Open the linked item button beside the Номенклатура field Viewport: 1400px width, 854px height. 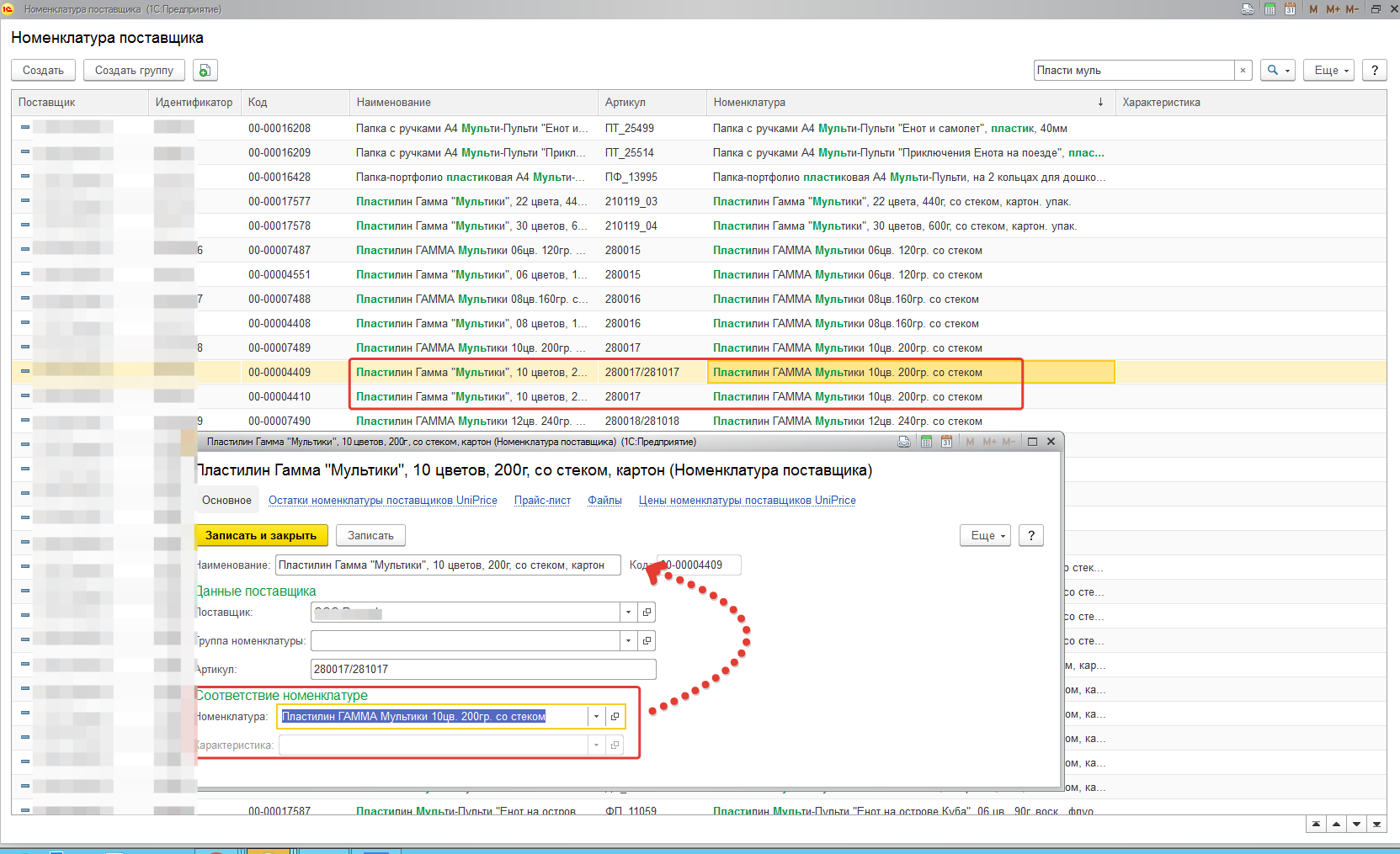(x=615, y=717)
